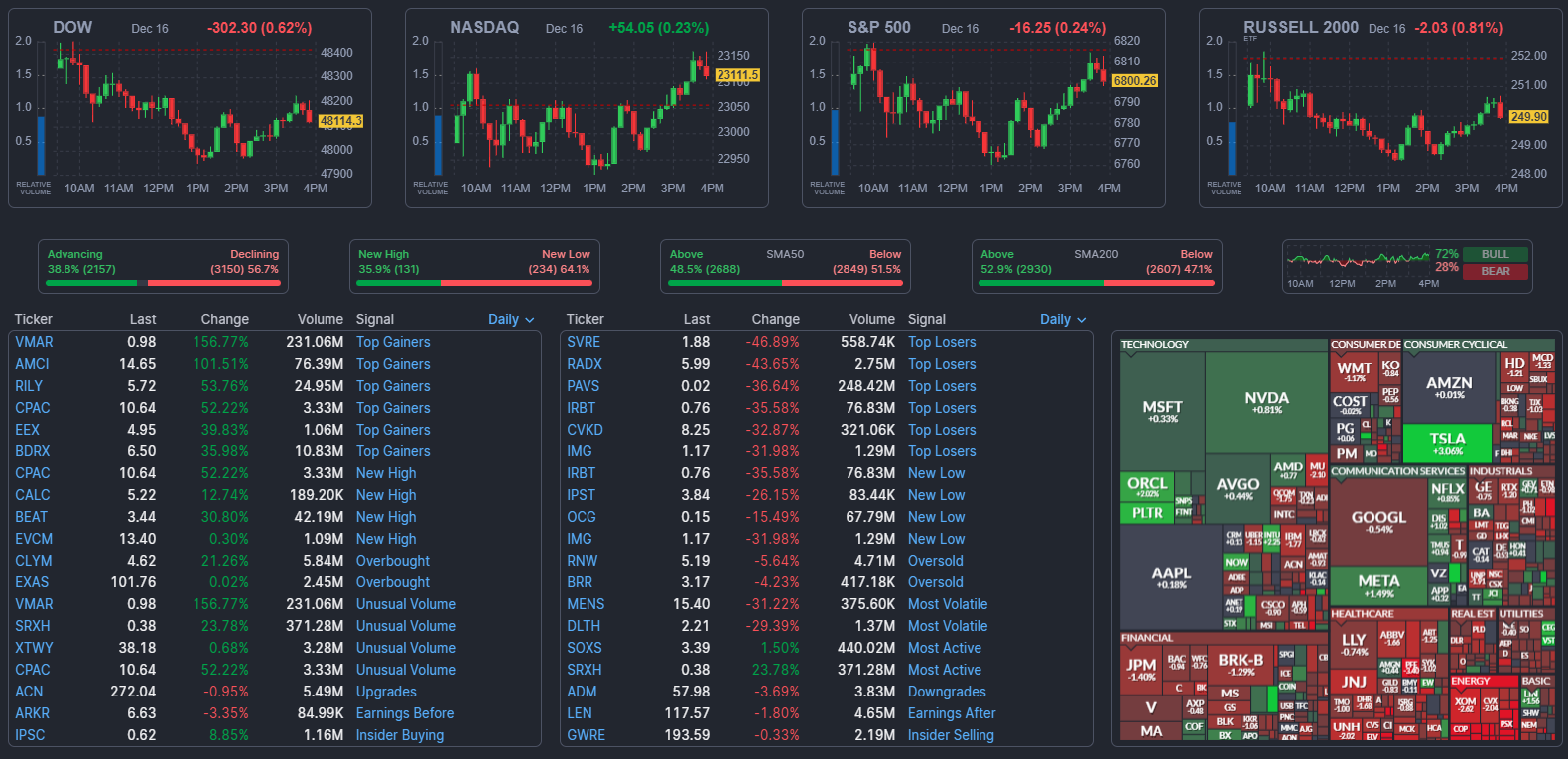Open the NASDAQ intraday chart
Image resolution: width=1568 pixels, height=759 pixels.
pyautogui.click(x=587, y=108)
